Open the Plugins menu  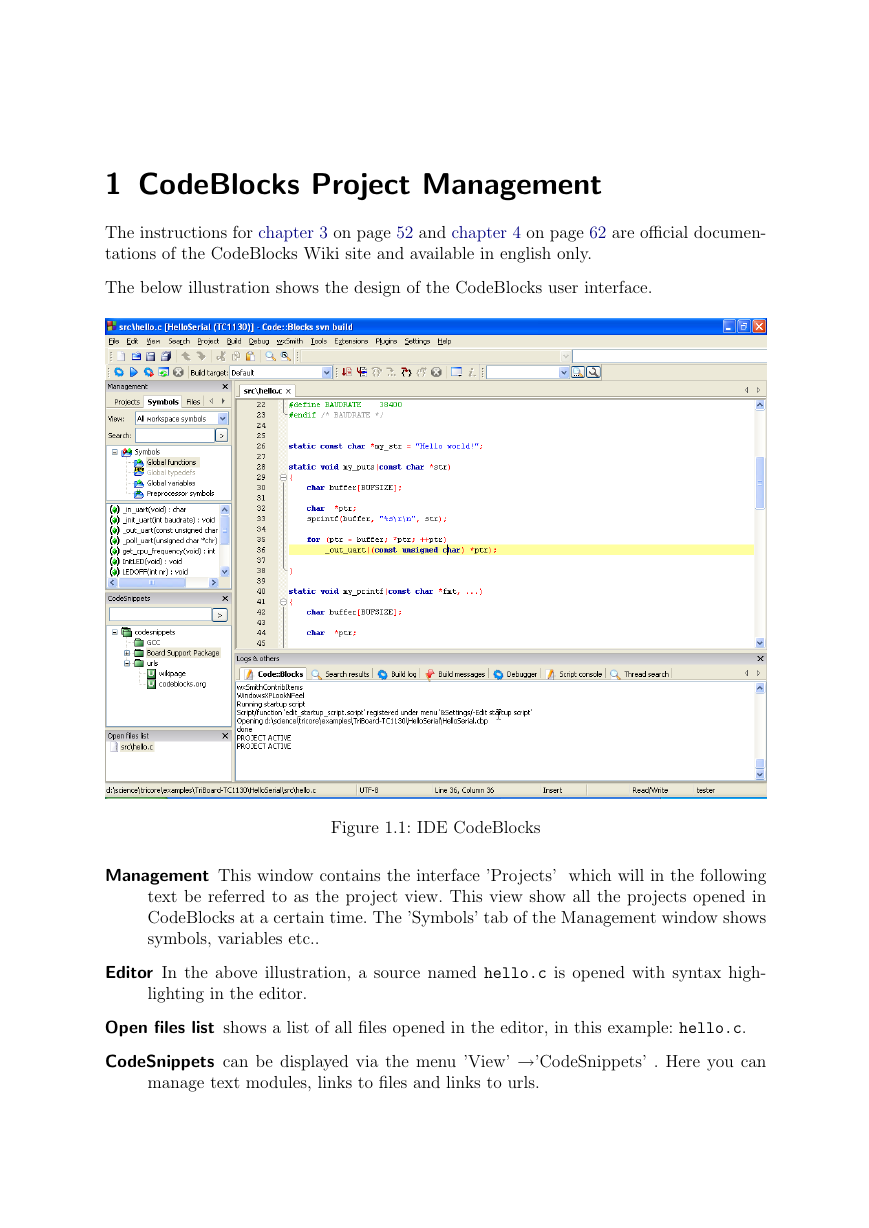(x=387, y=341)
